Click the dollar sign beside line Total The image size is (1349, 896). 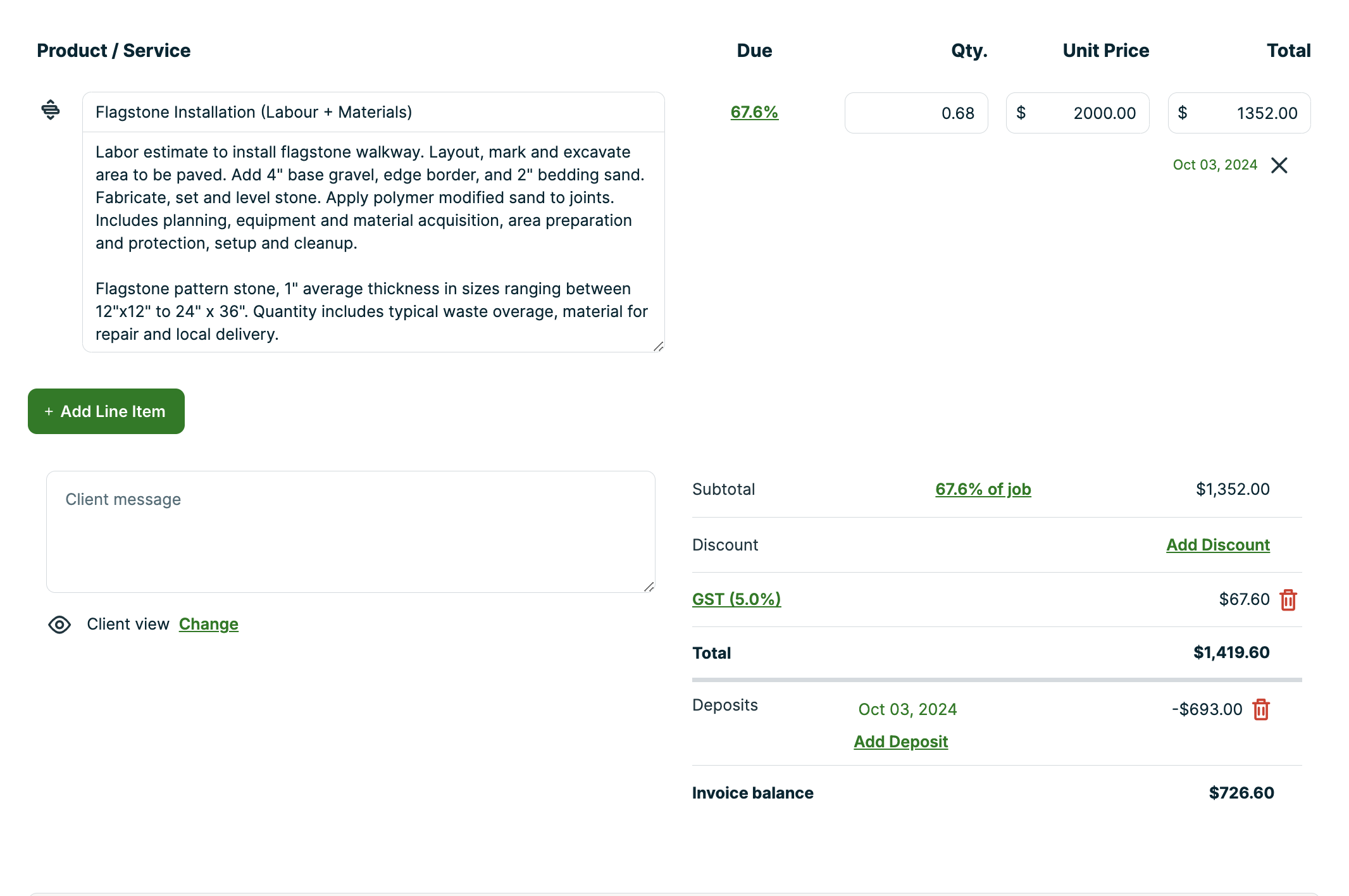pos(1182,113)
